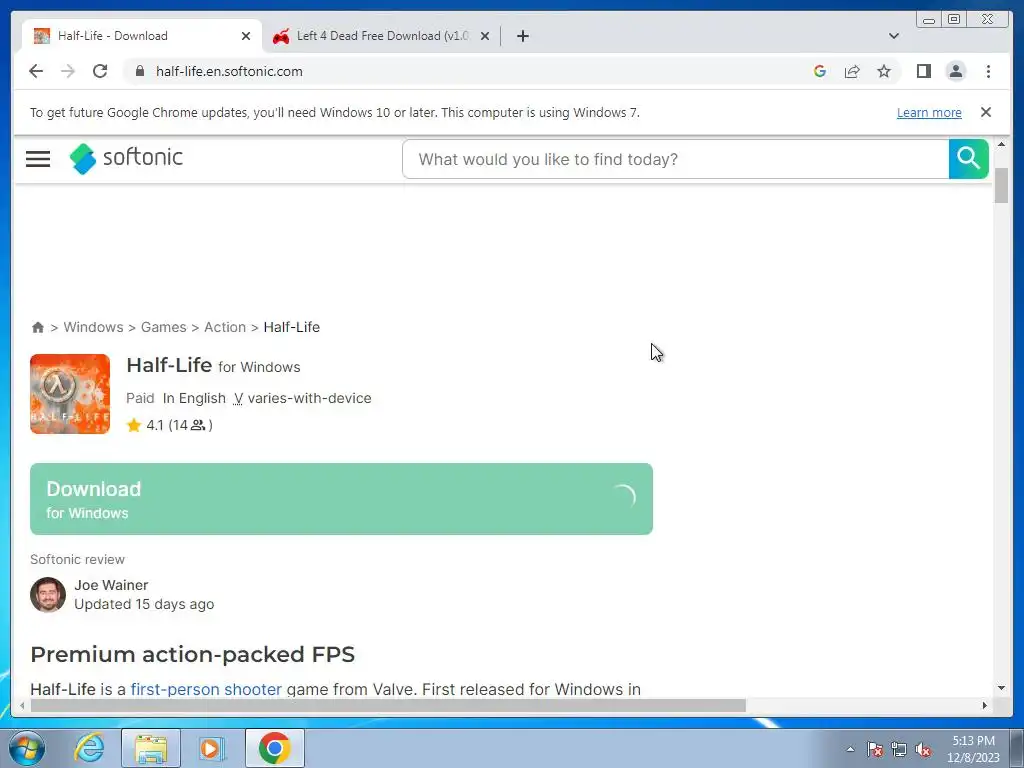Viewport: 1024px width, 768px height.
Task: Open the network tray icon
Action: click(x=899, y=749)
